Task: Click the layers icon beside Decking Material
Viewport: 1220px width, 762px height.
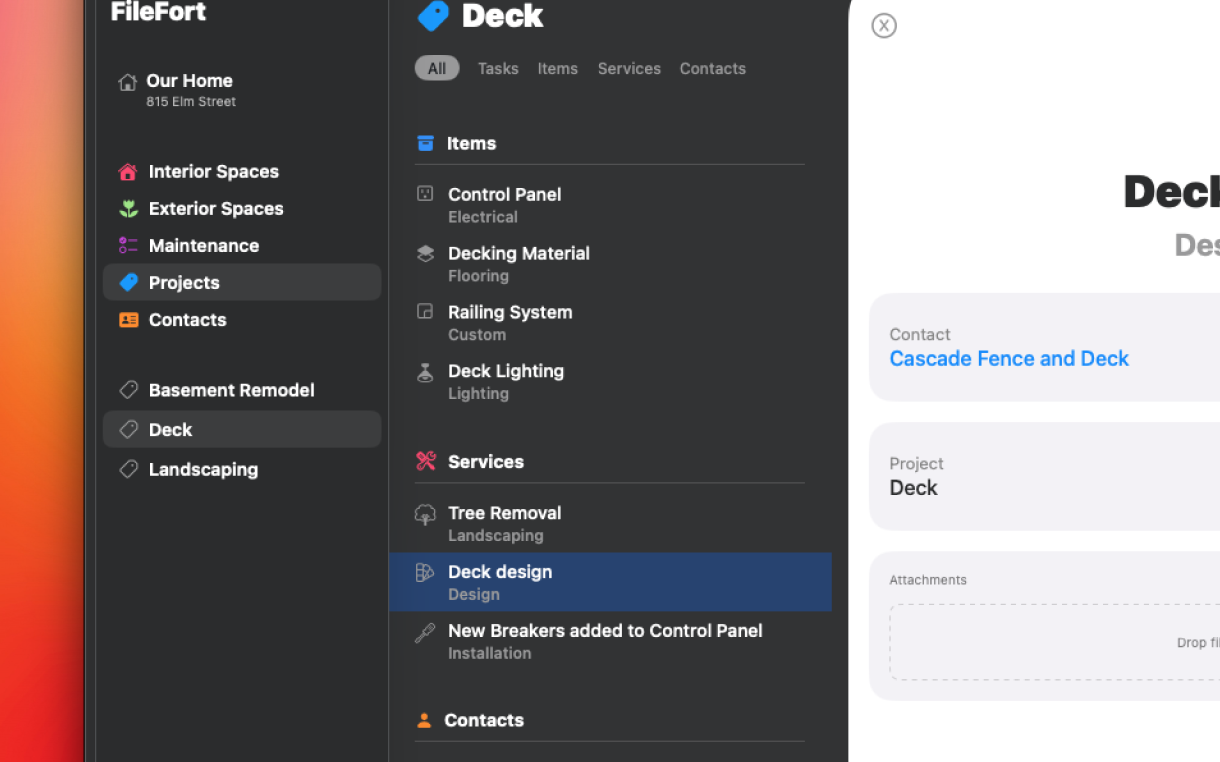Action: click(x=425, y=253)
